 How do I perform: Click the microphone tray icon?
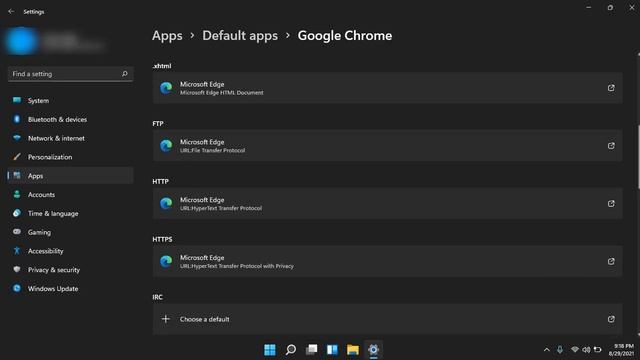tap(560, 350)
